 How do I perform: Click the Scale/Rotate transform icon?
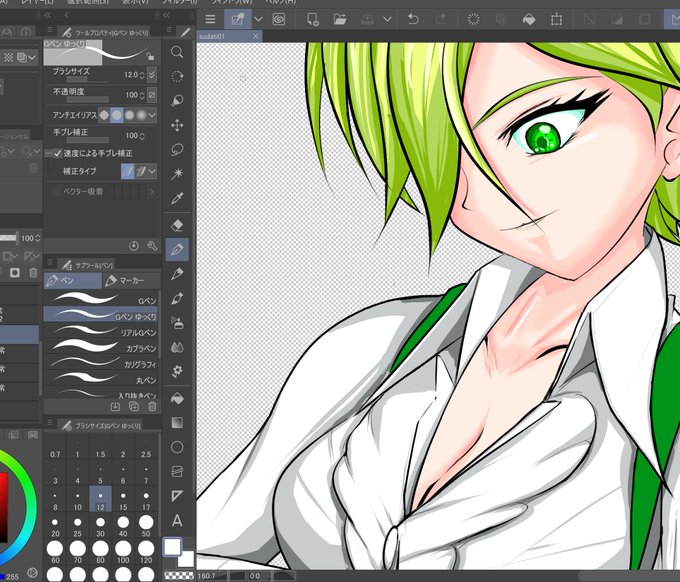pyautogui.click(x=556, y=19)
